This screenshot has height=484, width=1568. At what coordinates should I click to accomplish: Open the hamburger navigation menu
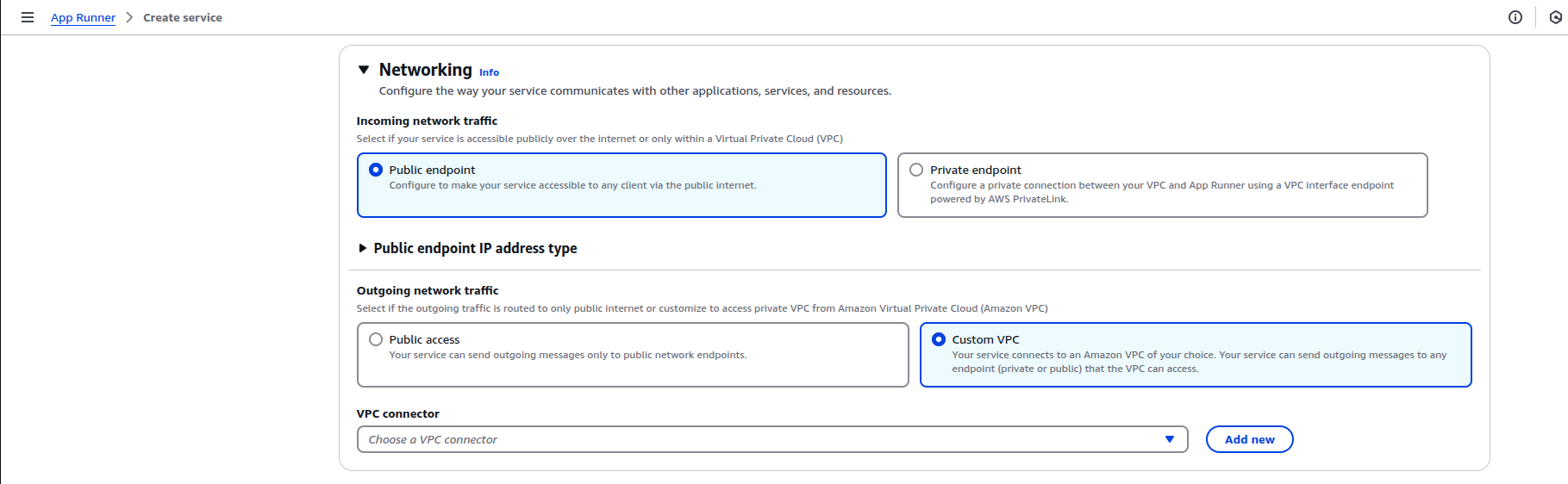coord(28,17)
